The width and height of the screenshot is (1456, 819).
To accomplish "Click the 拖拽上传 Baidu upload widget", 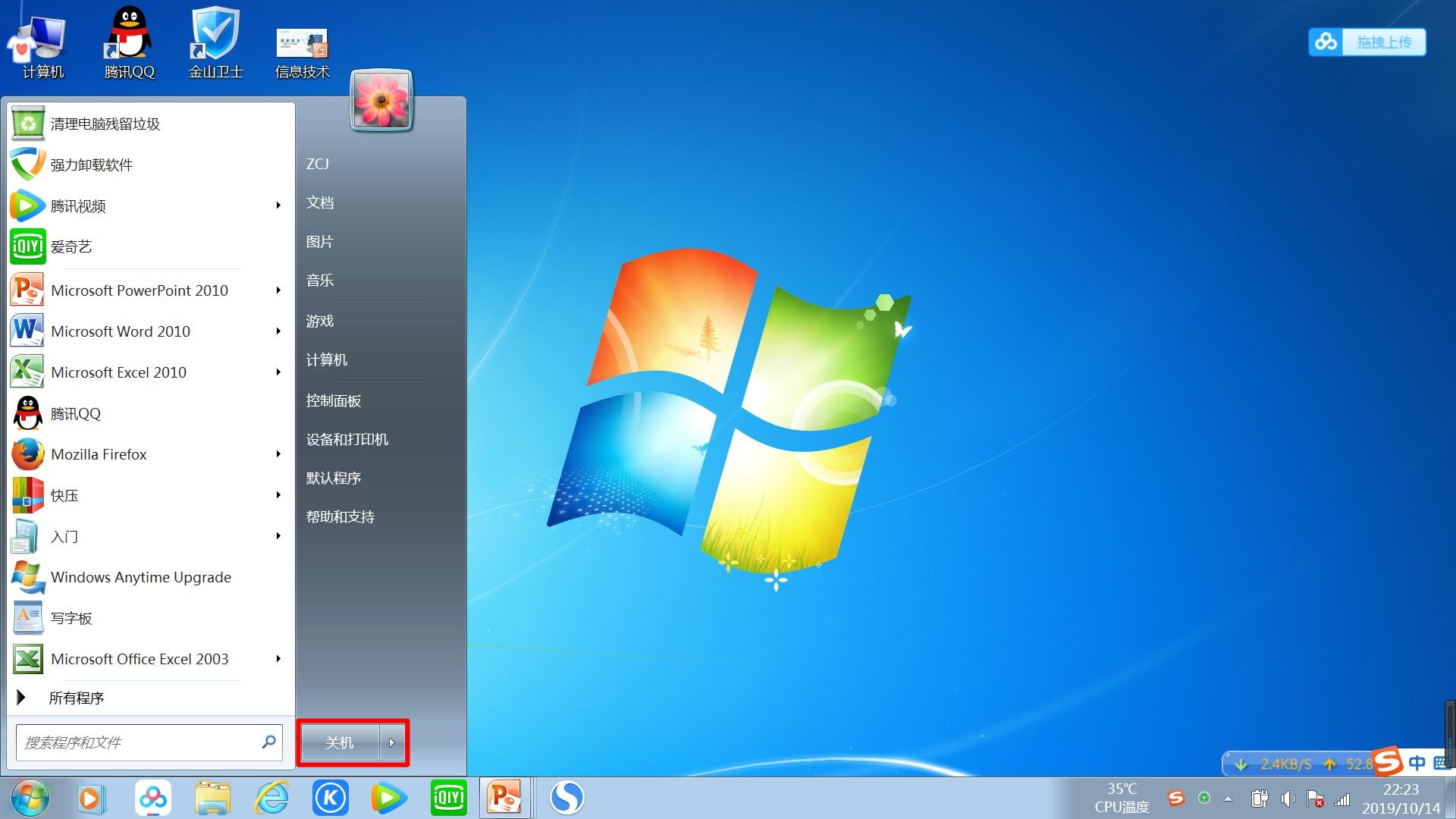I will click(1367, 42).
